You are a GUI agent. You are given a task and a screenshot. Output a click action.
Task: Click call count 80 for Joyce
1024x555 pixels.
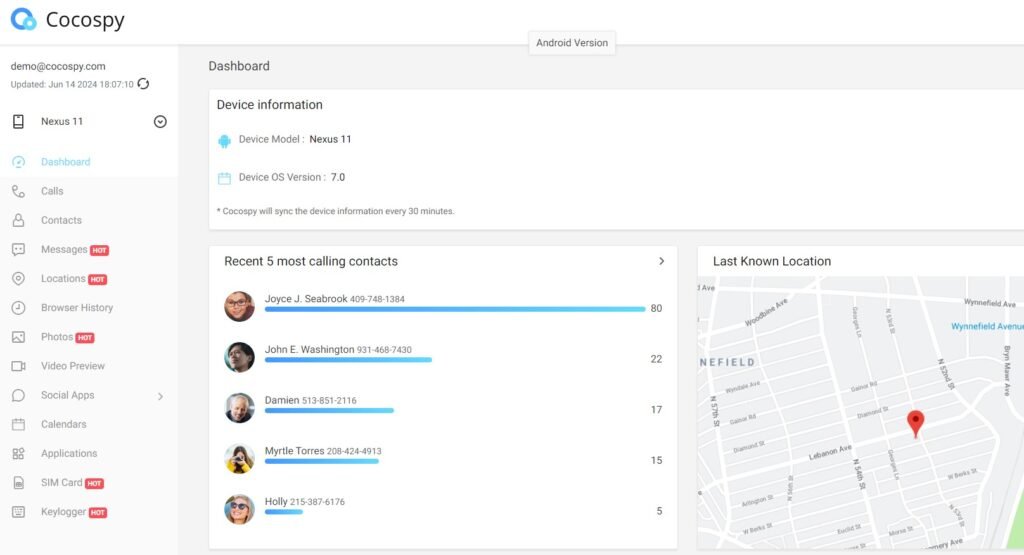(656, 308)
